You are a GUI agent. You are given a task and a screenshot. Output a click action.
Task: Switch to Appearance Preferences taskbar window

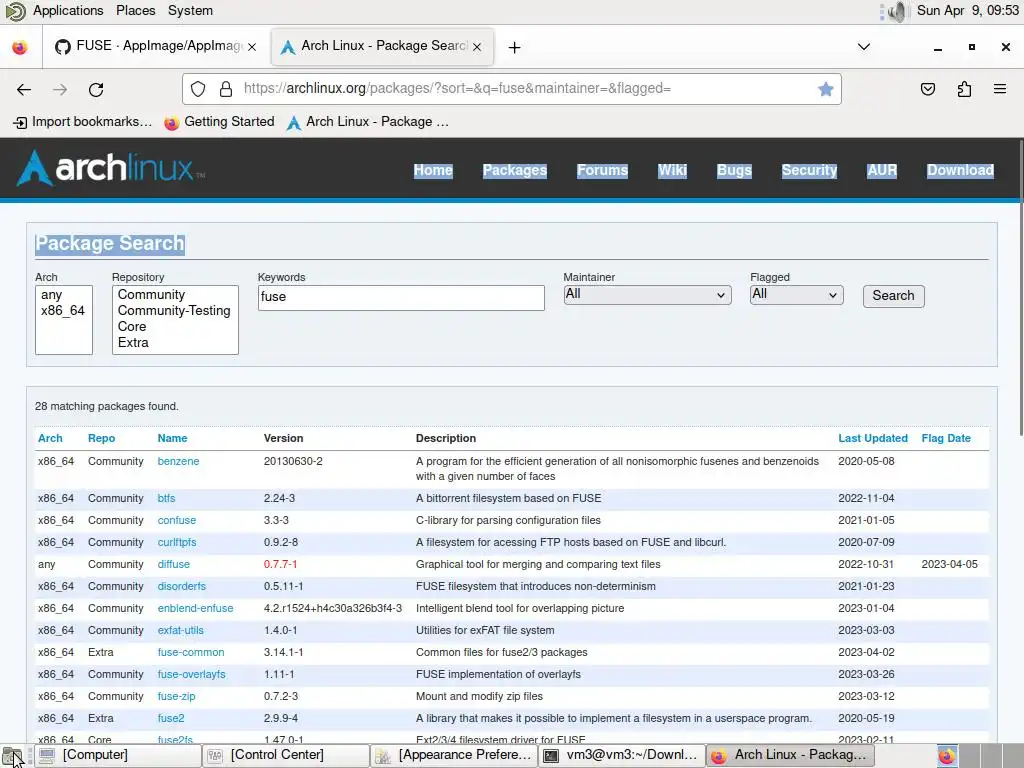pos(453,755)
